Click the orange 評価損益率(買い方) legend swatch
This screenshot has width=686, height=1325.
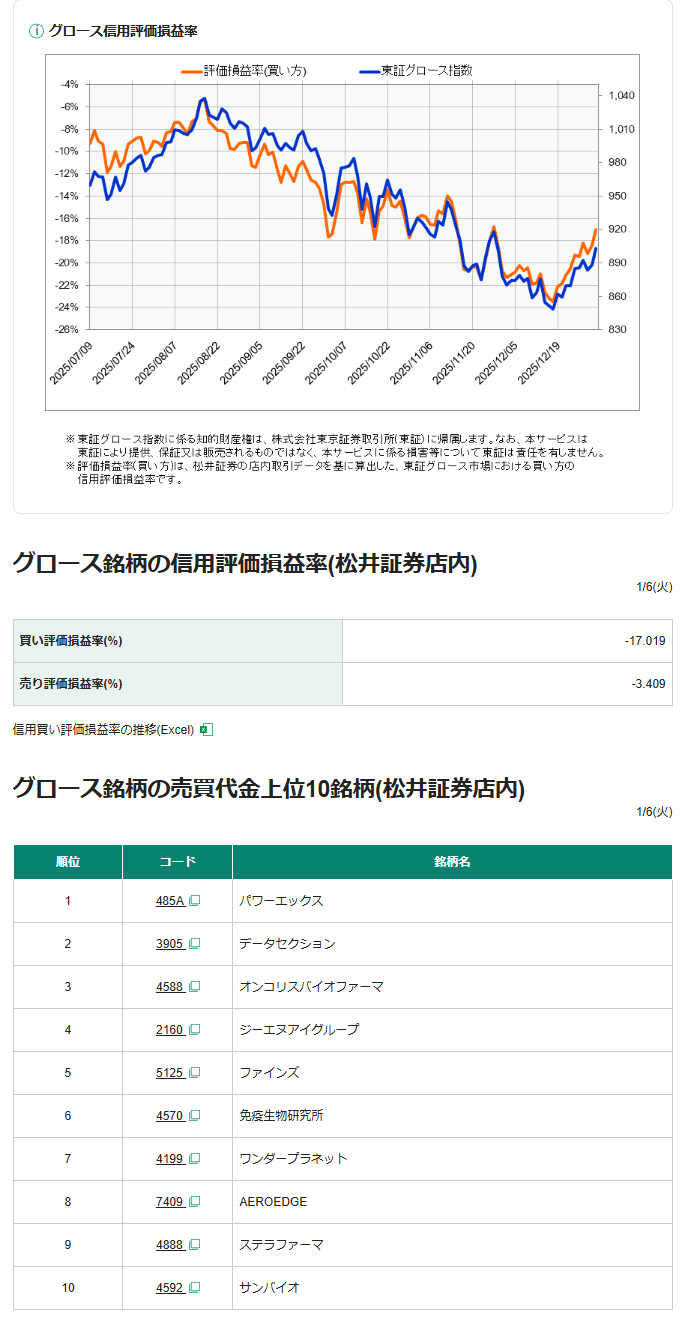pyautogui.click(x=190, y=71)
